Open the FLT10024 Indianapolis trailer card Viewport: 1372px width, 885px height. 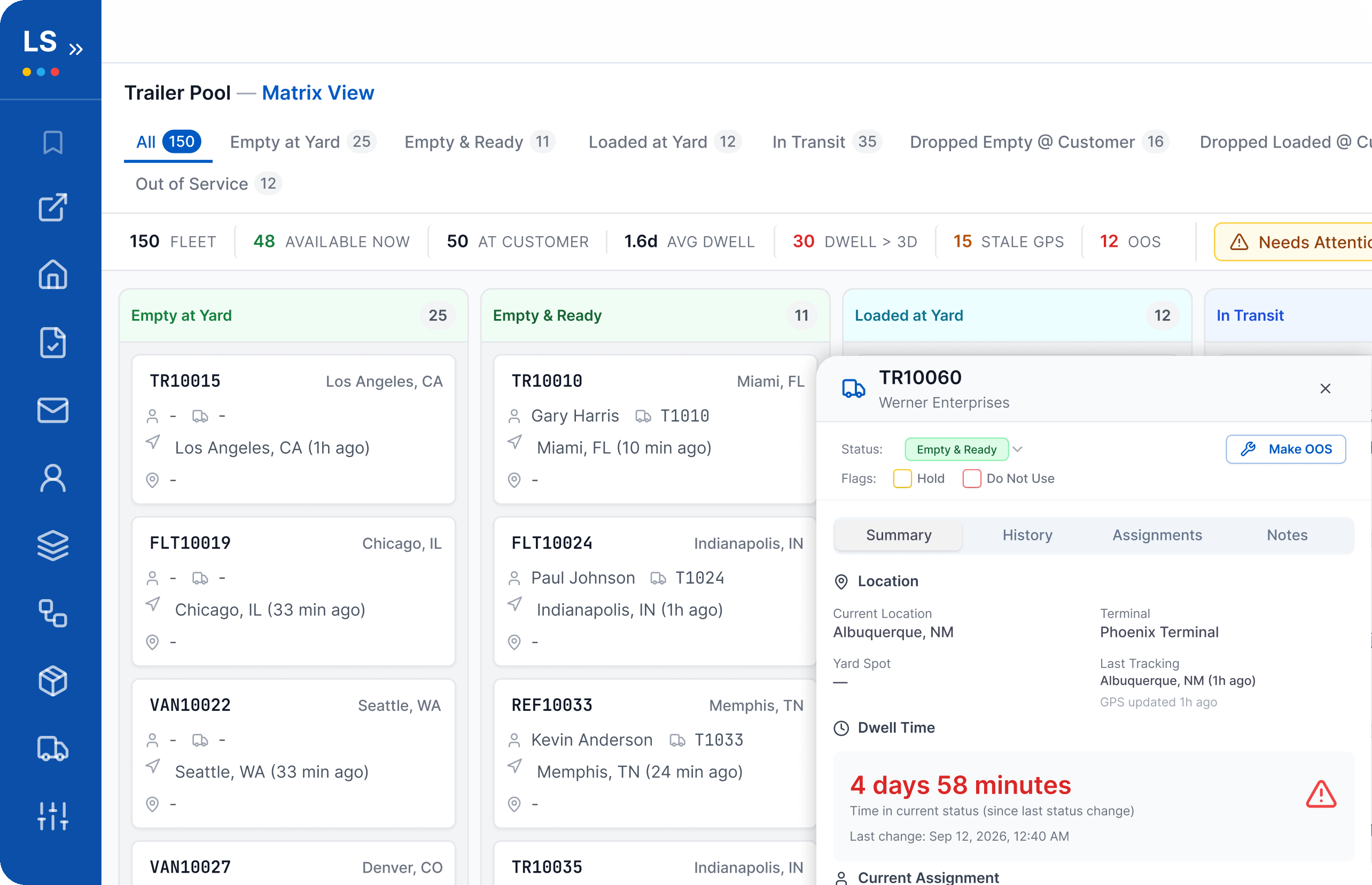pos(655,592)
